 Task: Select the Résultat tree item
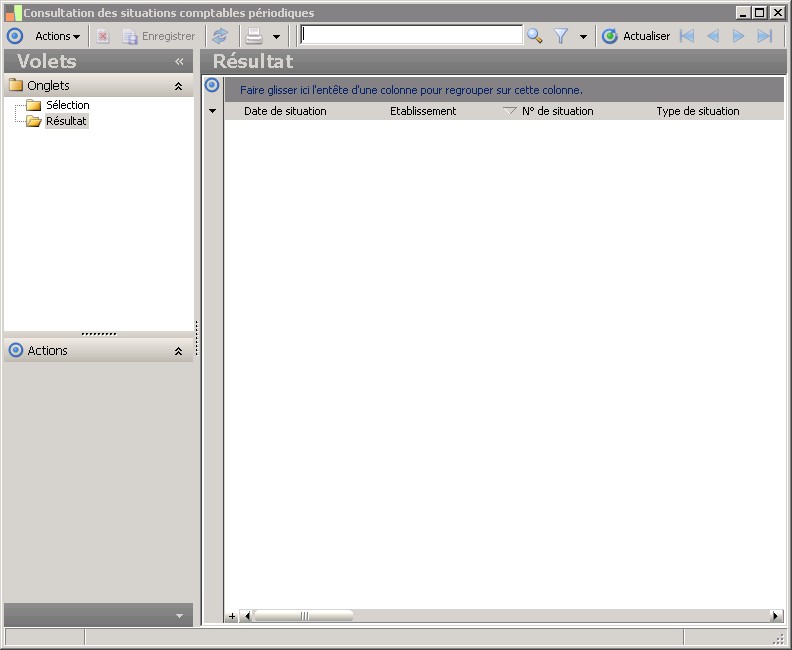(x=66, y=121)
